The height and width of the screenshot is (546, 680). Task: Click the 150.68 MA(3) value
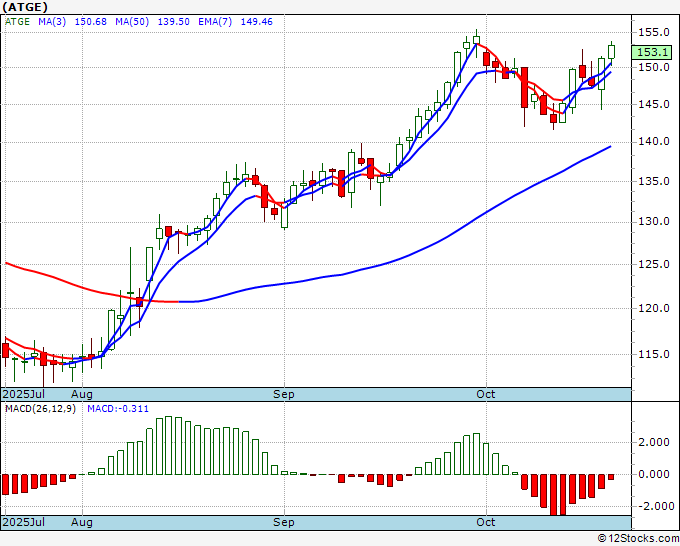pyautogui.click(x=91, y=22)
